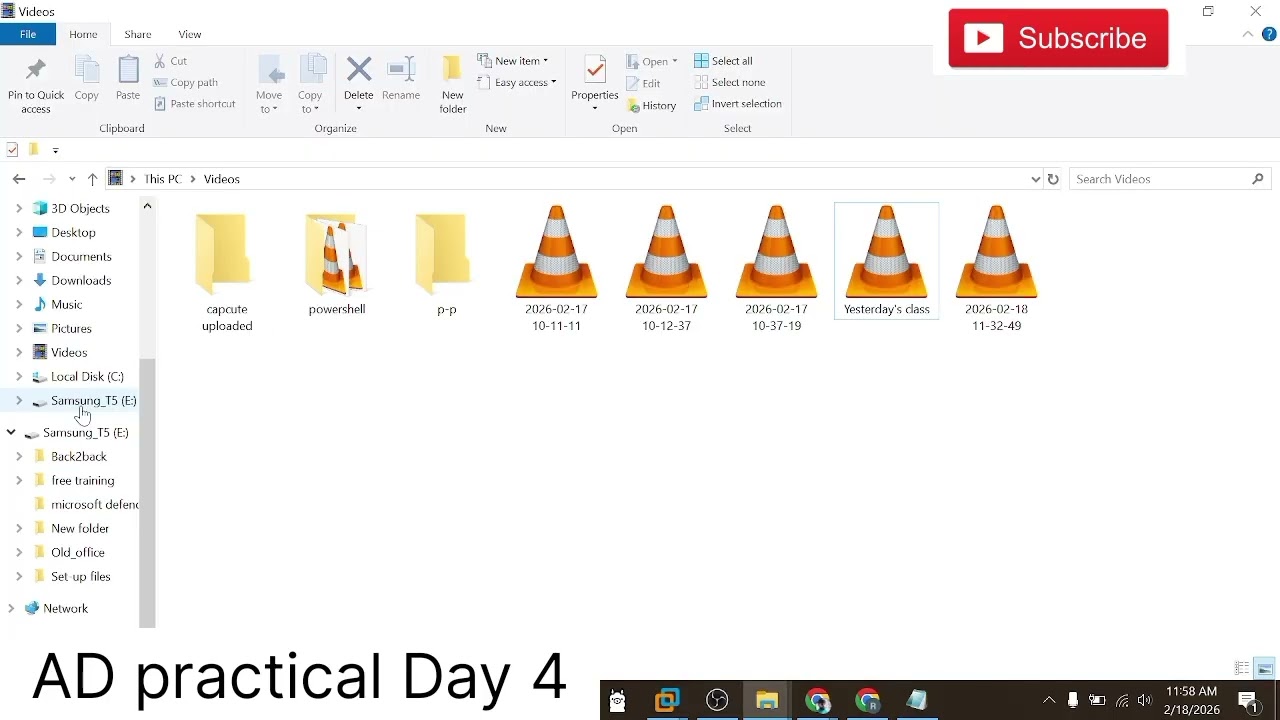Open VirtualBox from the taskbar
Image resolution: width=1280 pixels, height=720 pixels.
click(668, 701)
